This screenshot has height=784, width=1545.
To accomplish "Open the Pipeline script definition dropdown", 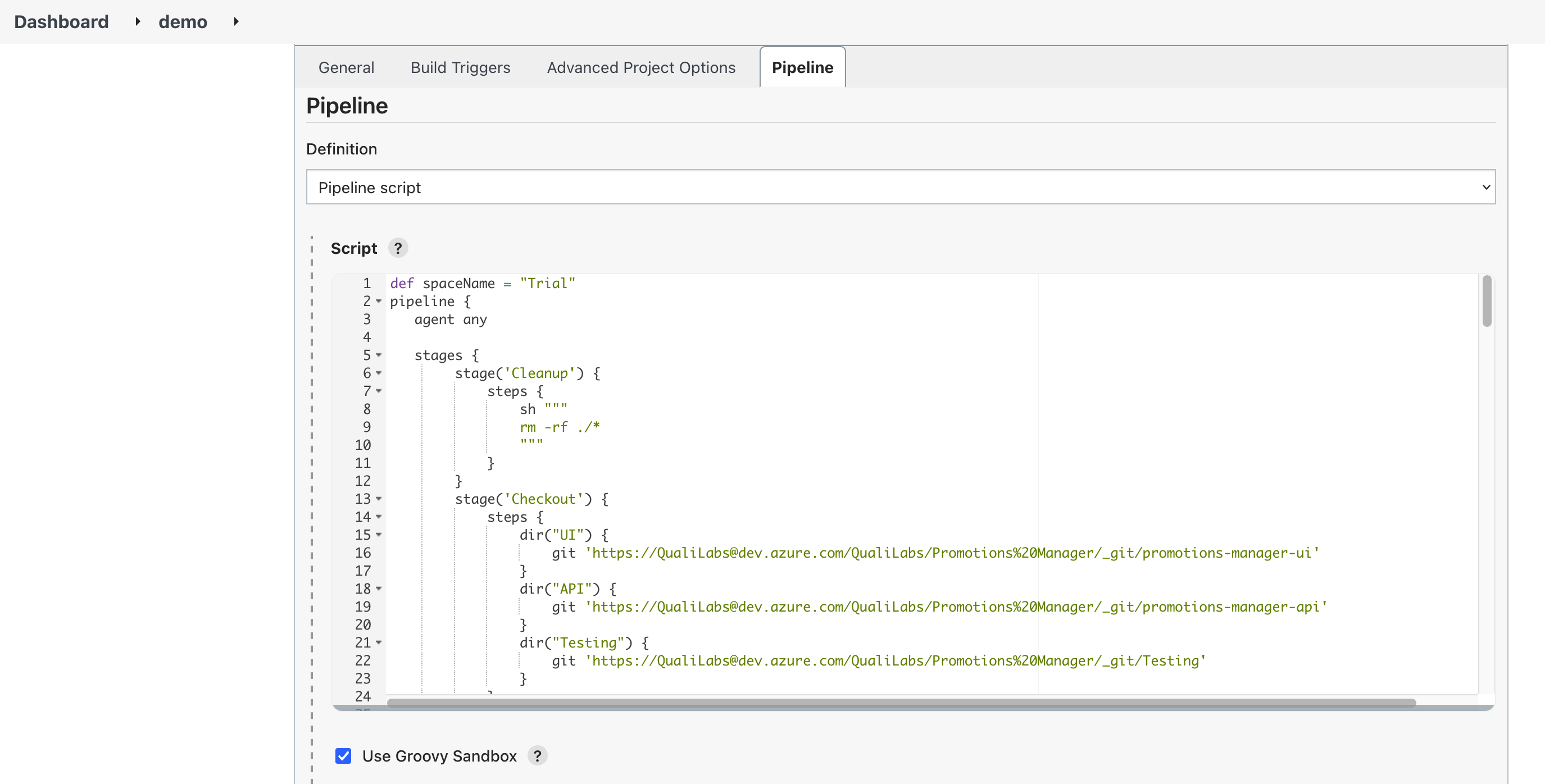I will (900, 187).
